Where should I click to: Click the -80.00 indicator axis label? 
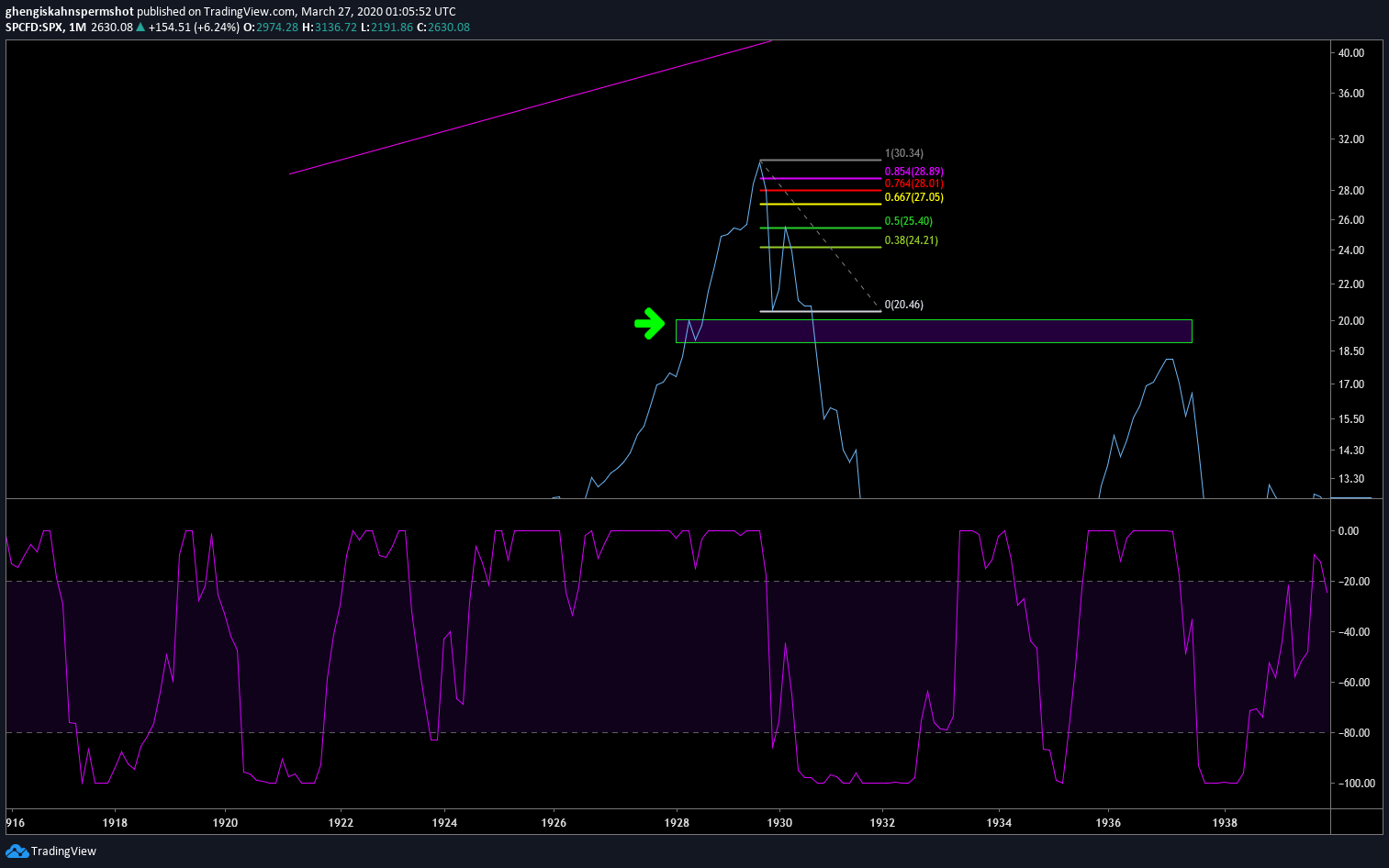(x=1354, y=733)
